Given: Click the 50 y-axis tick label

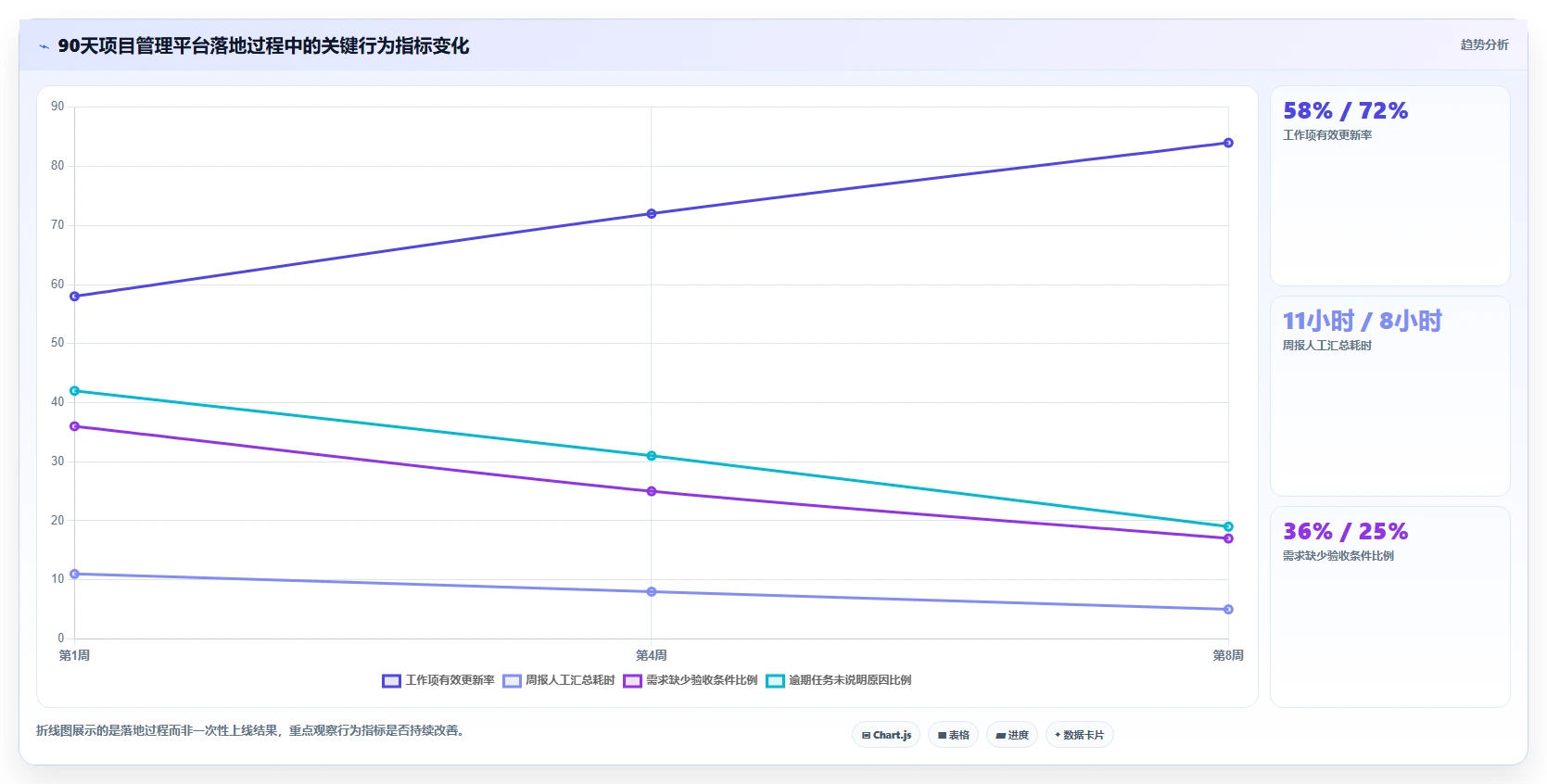Looking at the screenshot, I should point(57,343).
